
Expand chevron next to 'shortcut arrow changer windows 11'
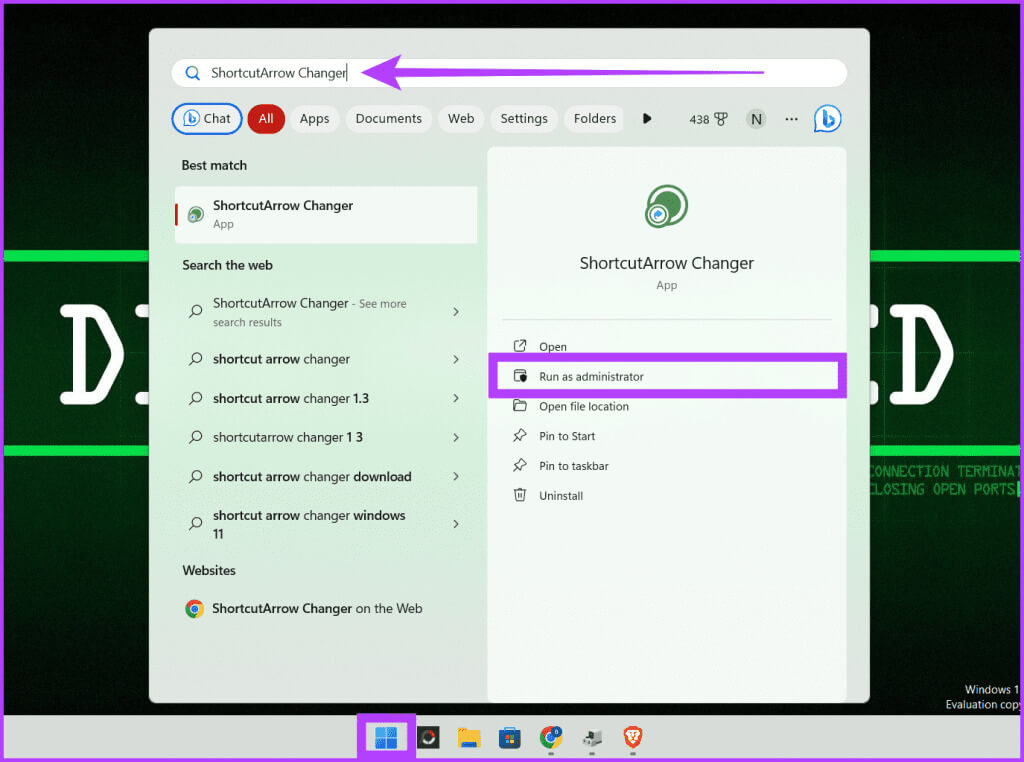click(456, 524)
